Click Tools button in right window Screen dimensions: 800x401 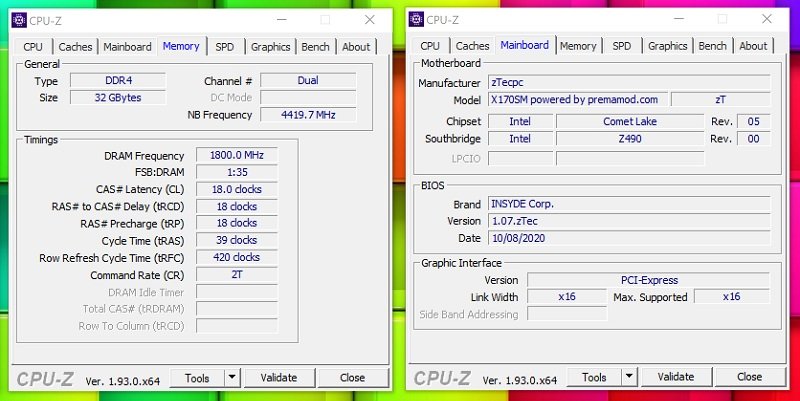click(x=595, y=377)
